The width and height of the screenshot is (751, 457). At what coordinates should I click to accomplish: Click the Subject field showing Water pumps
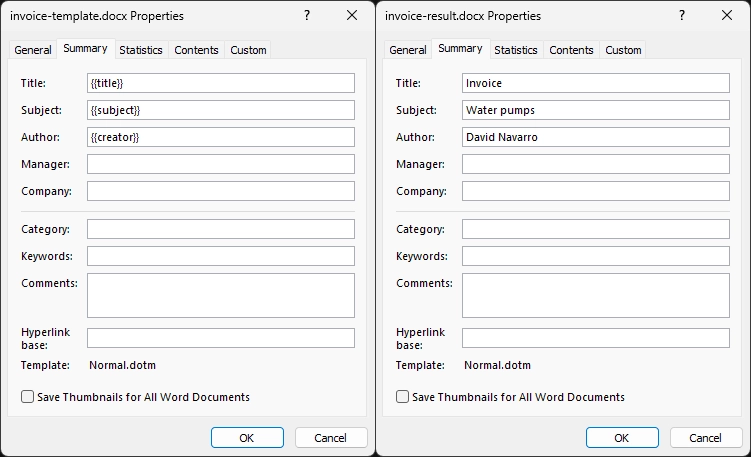(596, 110)
